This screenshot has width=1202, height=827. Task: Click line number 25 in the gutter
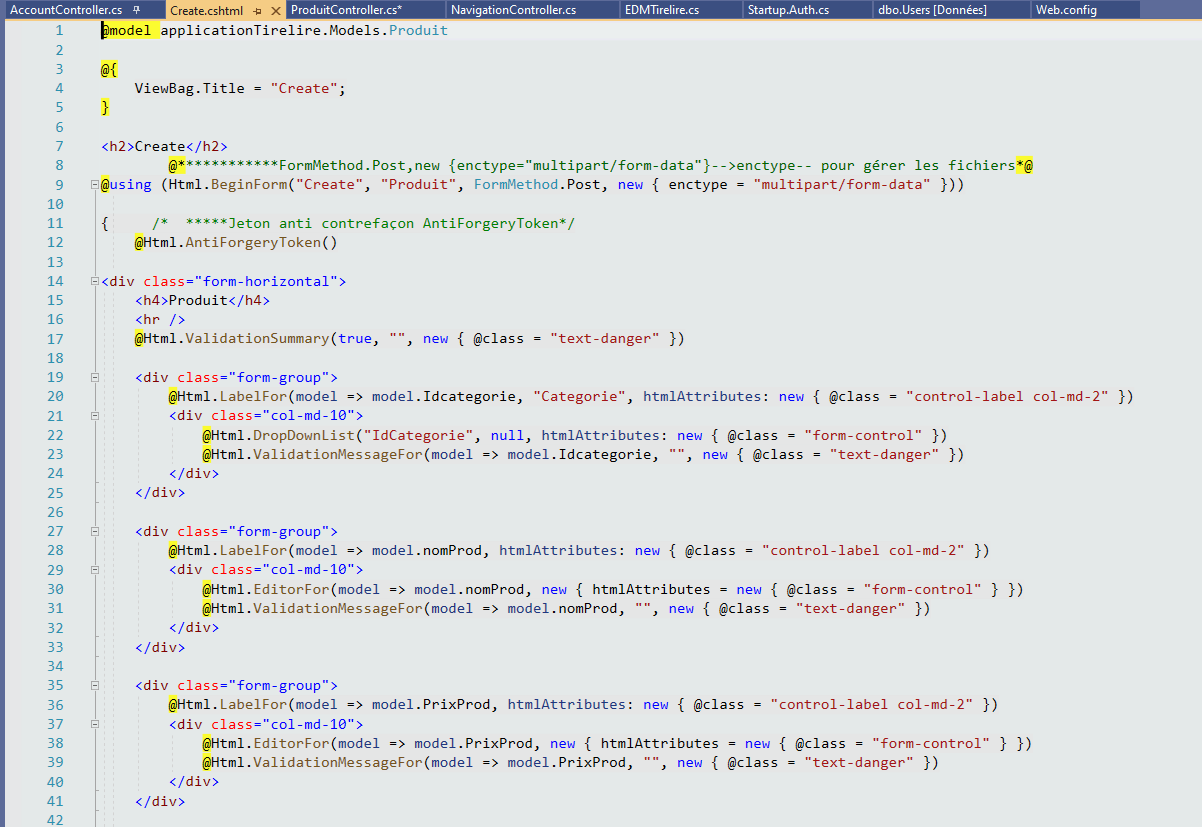pyautogui.click(x=55, y=493)
